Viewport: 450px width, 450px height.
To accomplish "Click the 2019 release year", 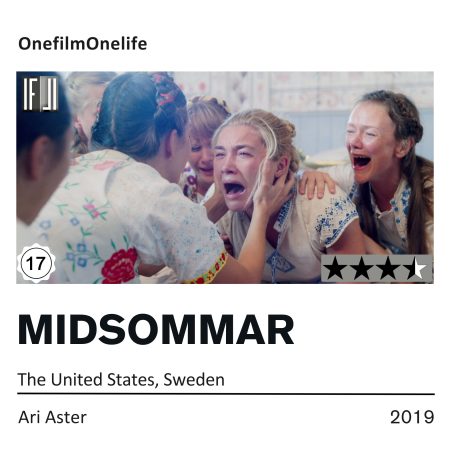I will tap(412, 417).
